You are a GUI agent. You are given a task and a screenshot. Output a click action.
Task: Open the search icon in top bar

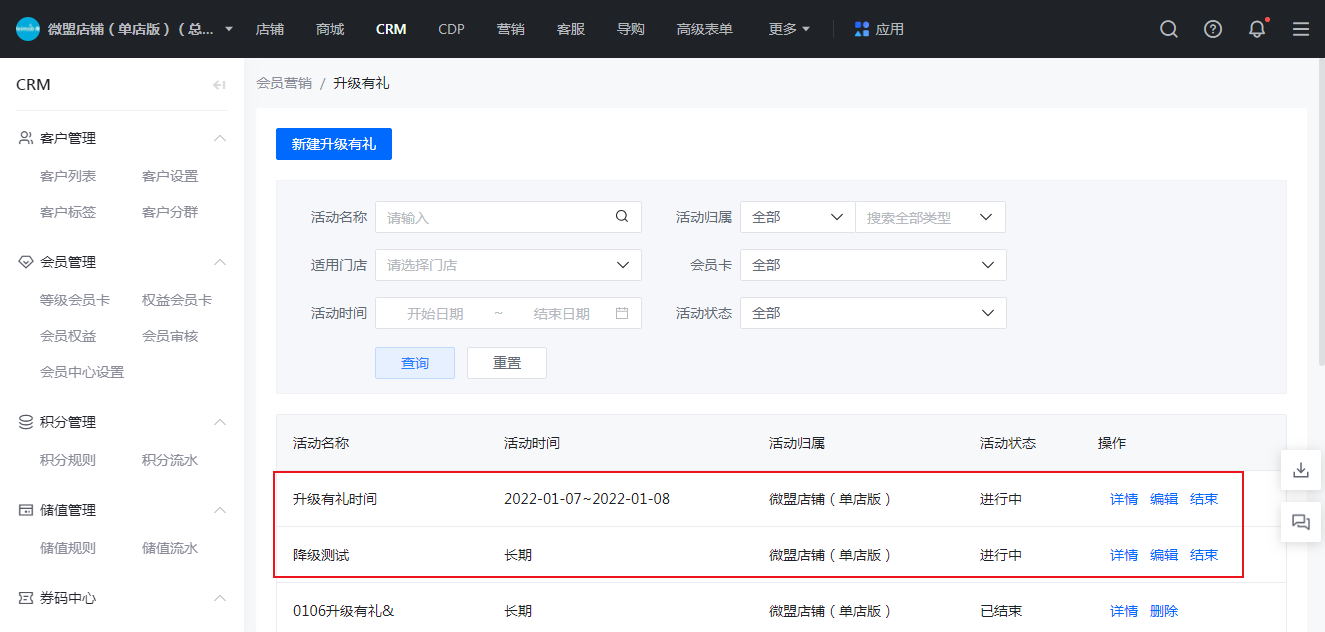tap(1169, 29)
